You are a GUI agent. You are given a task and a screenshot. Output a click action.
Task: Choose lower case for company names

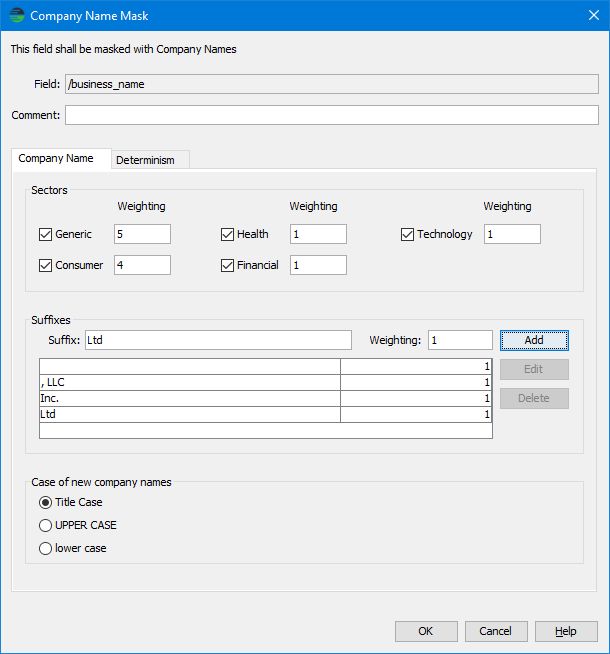point(45,548)
